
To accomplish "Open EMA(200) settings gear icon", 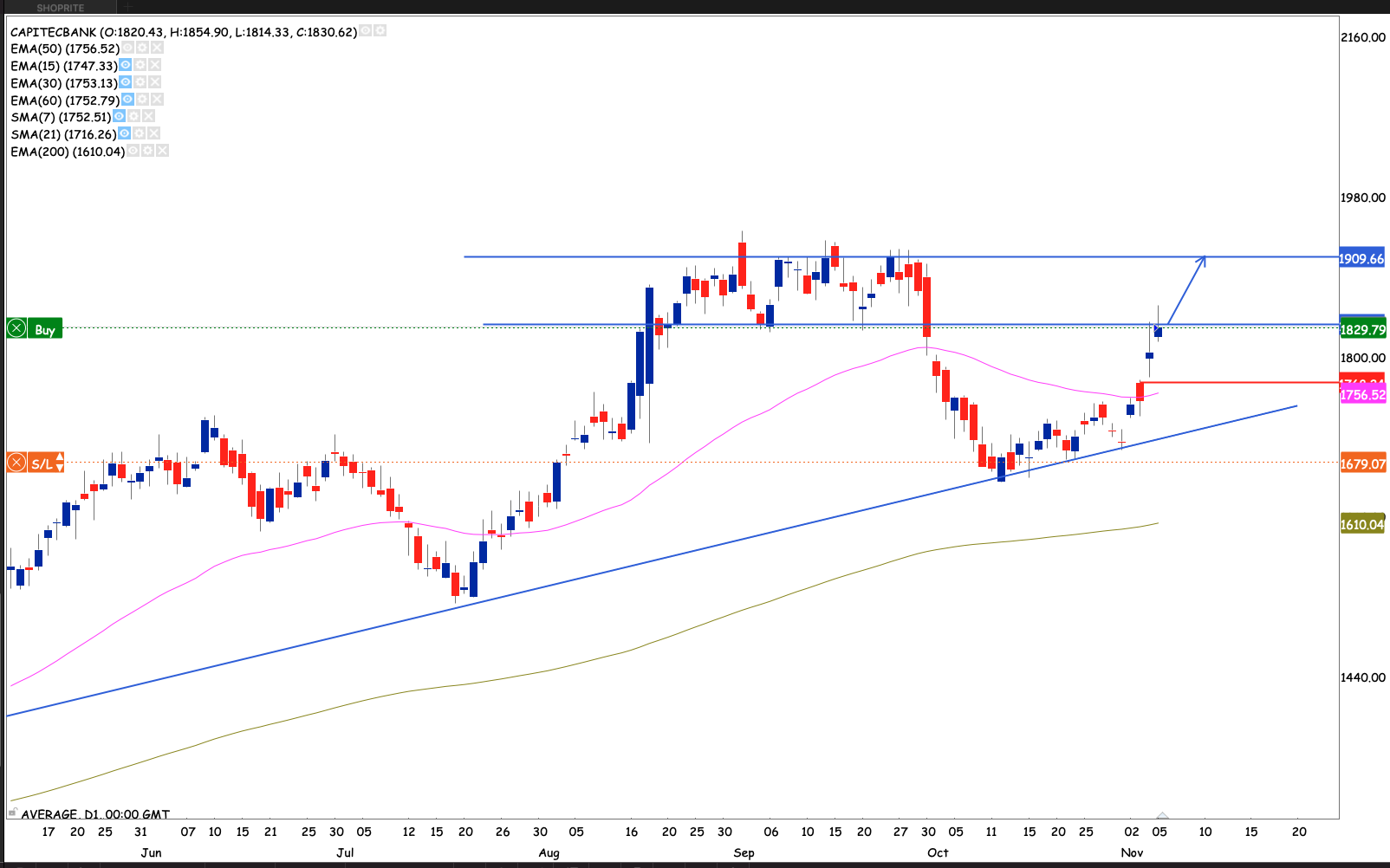I will click(148, 151).
